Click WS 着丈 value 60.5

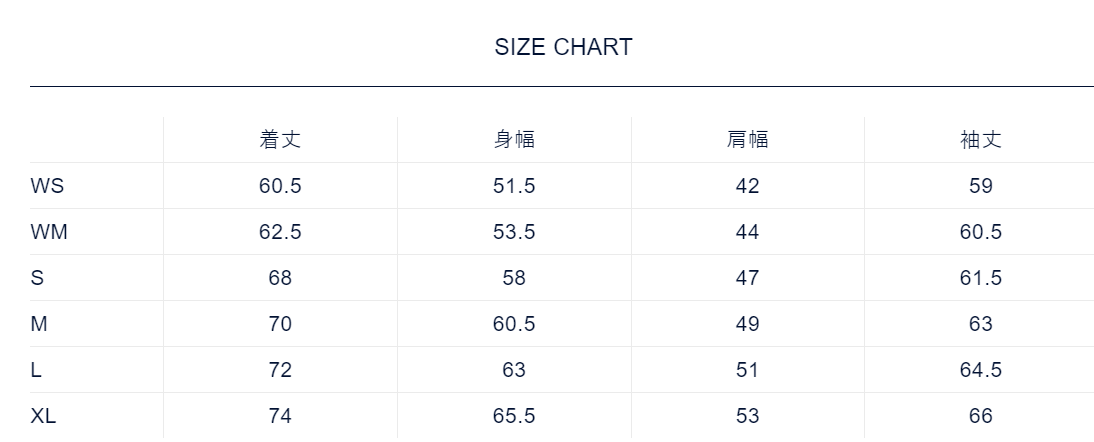280,186
